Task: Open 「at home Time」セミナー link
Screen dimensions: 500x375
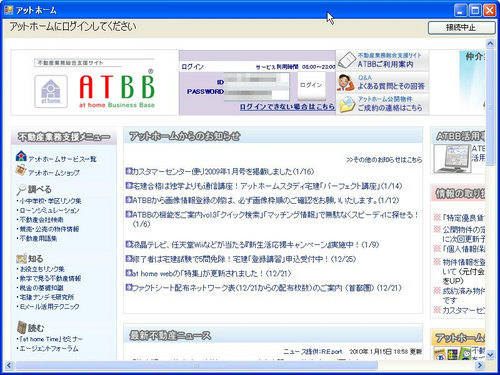Action: click(51, 339)
